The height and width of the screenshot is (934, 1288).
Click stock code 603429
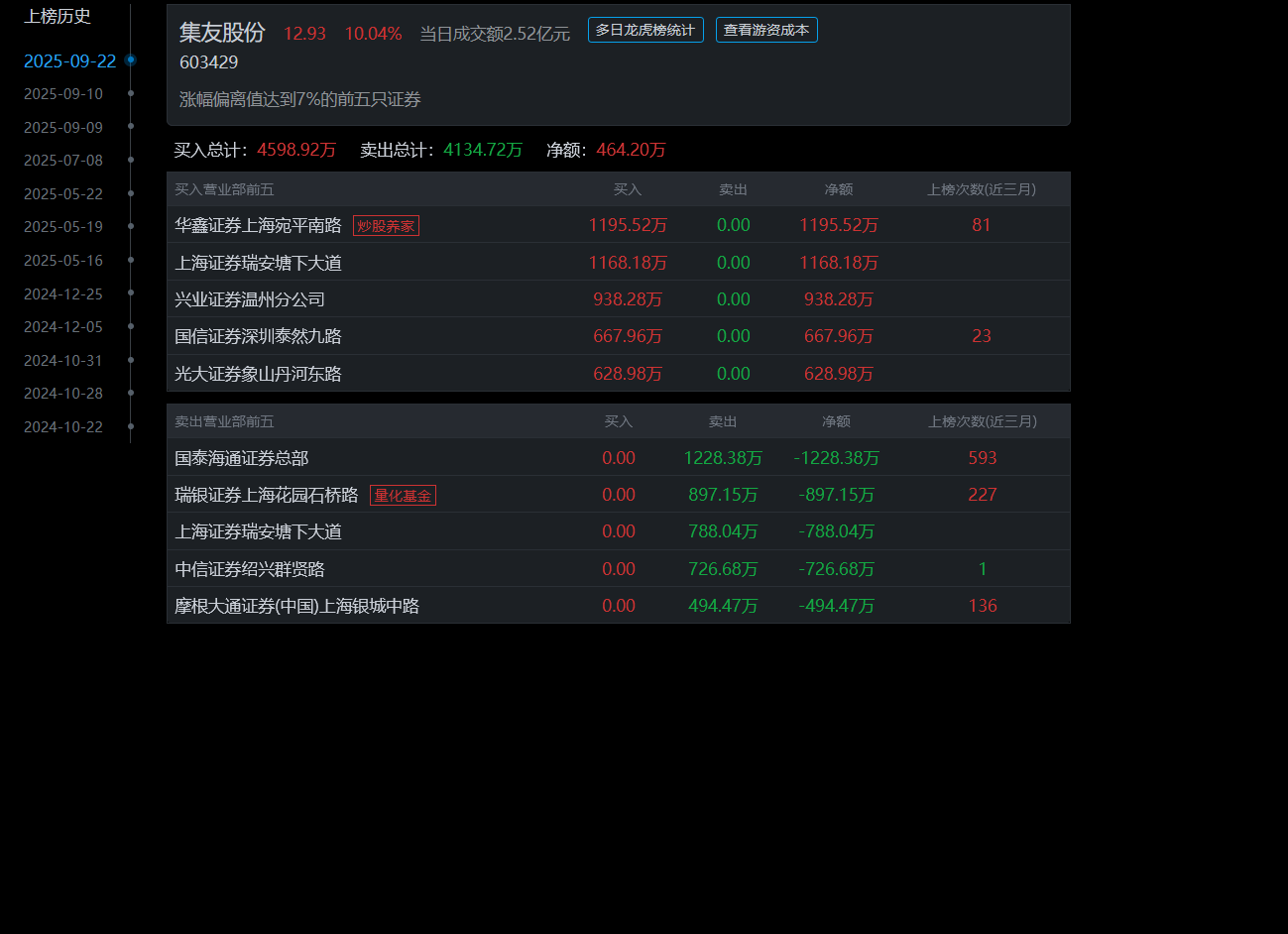[209, 62]
